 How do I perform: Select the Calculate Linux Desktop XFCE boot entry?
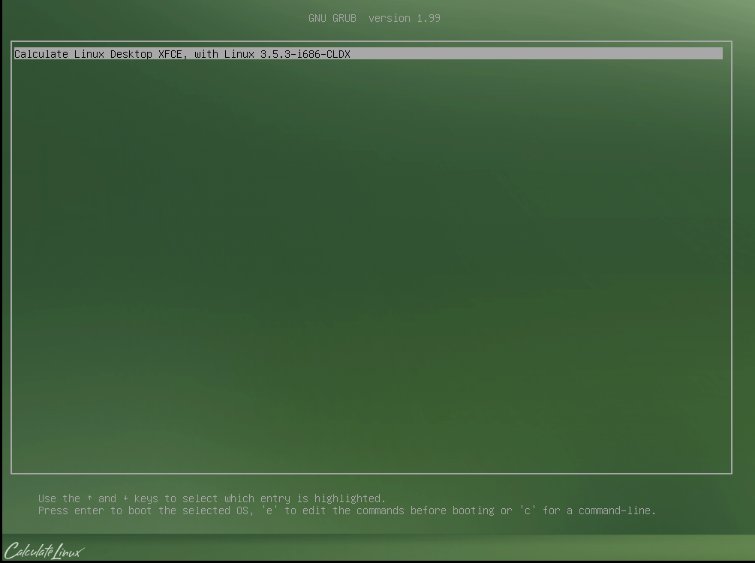coord(368,54)
